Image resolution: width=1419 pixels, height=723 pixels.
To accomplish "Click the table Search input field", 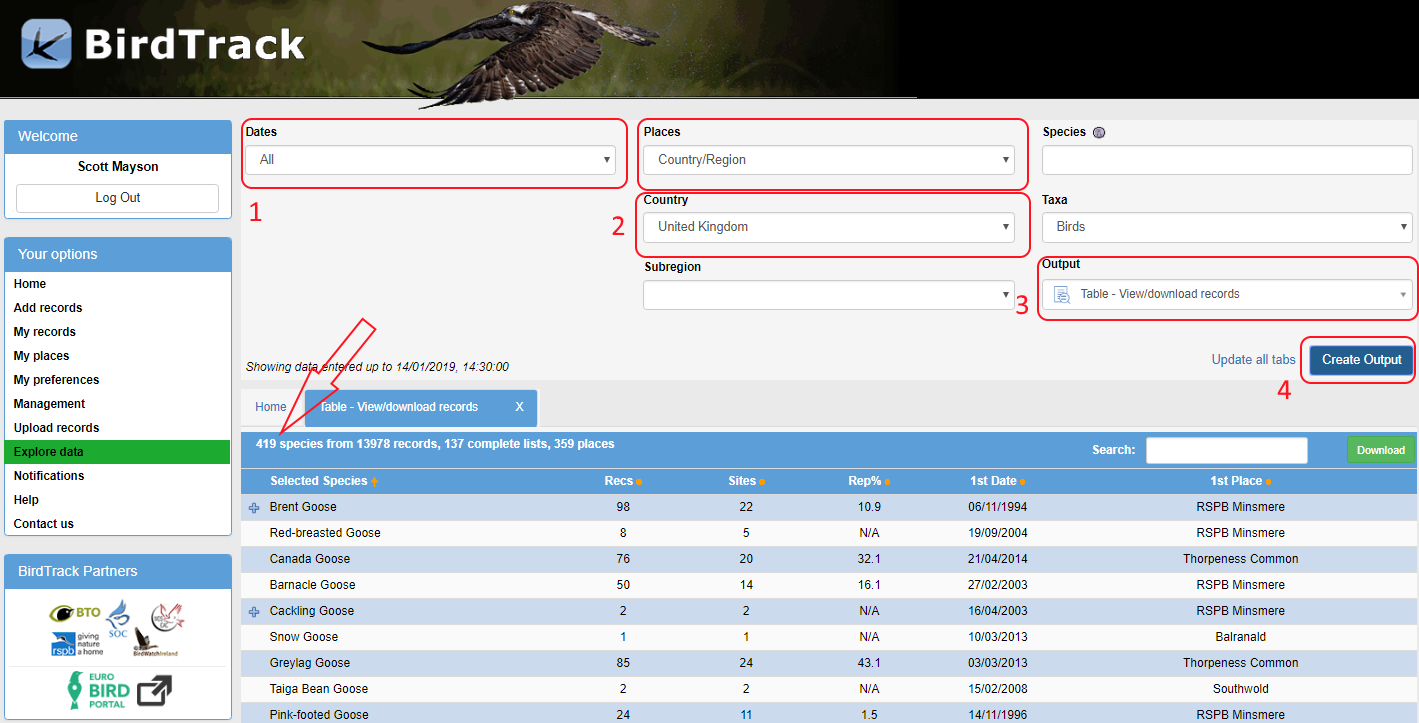I will [1226, 450].
